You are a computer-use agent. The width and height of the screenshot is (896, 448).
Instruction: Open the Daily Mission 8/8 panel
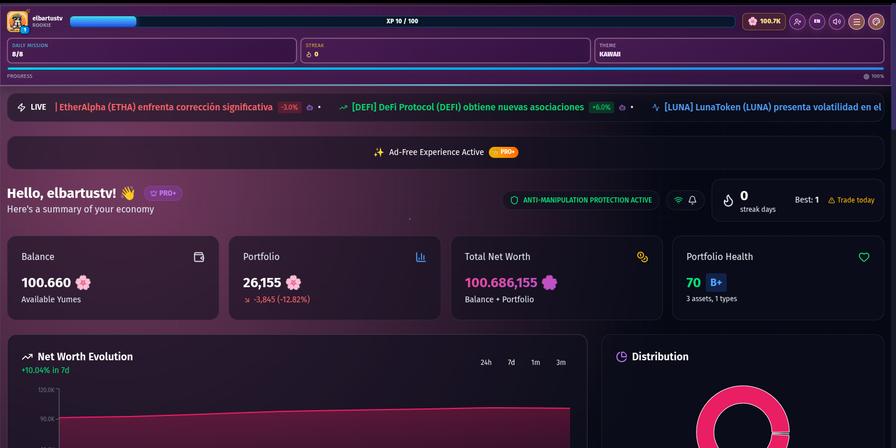tap(152, 50)
